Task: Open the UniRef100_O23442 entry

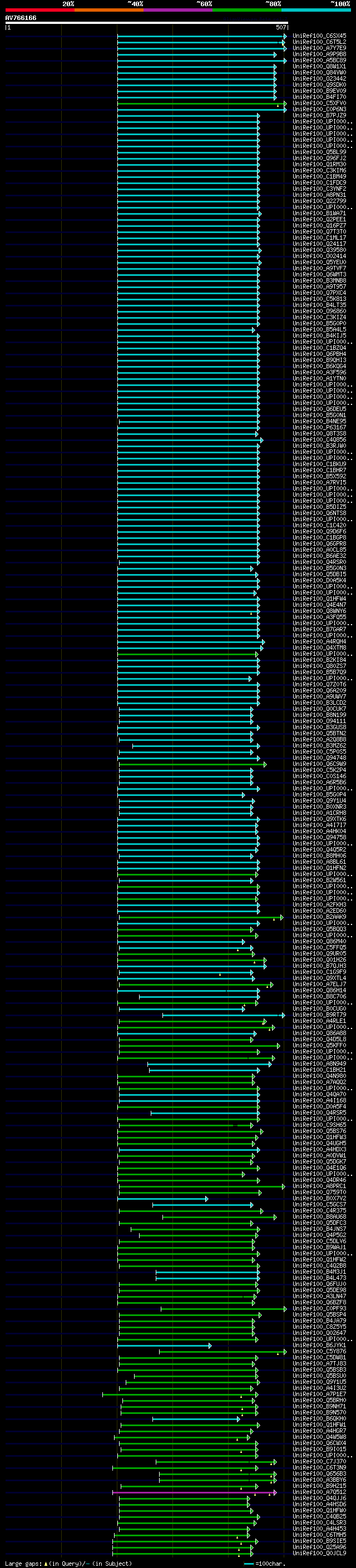Action: 319,78
